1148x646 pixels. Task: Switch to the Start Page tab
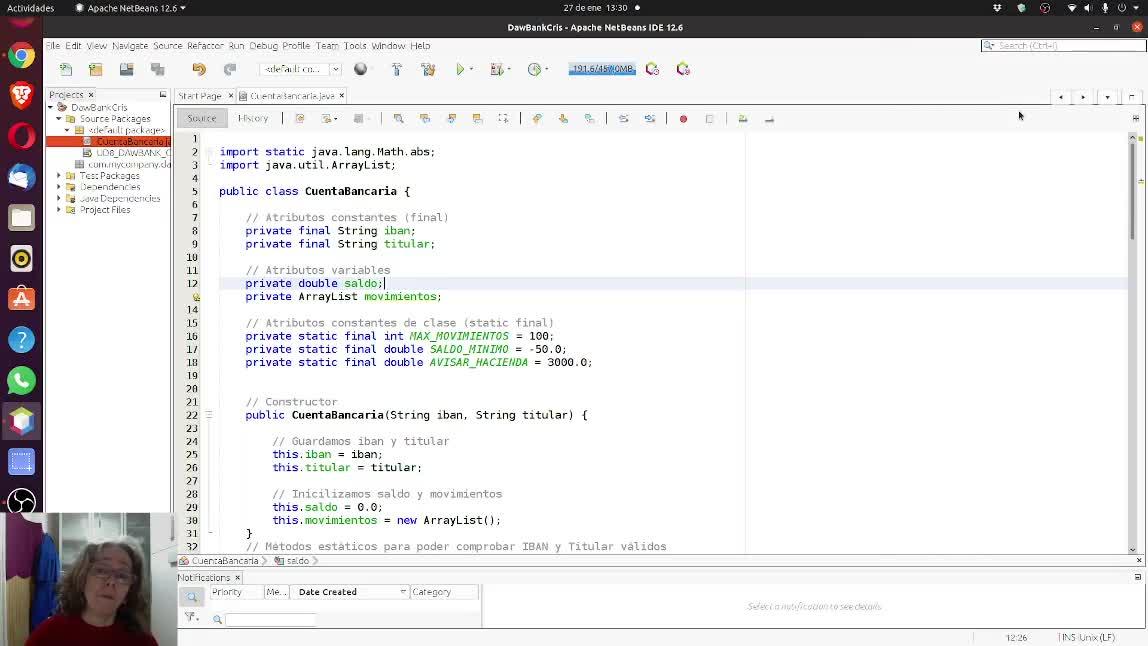tap(200, 96)
